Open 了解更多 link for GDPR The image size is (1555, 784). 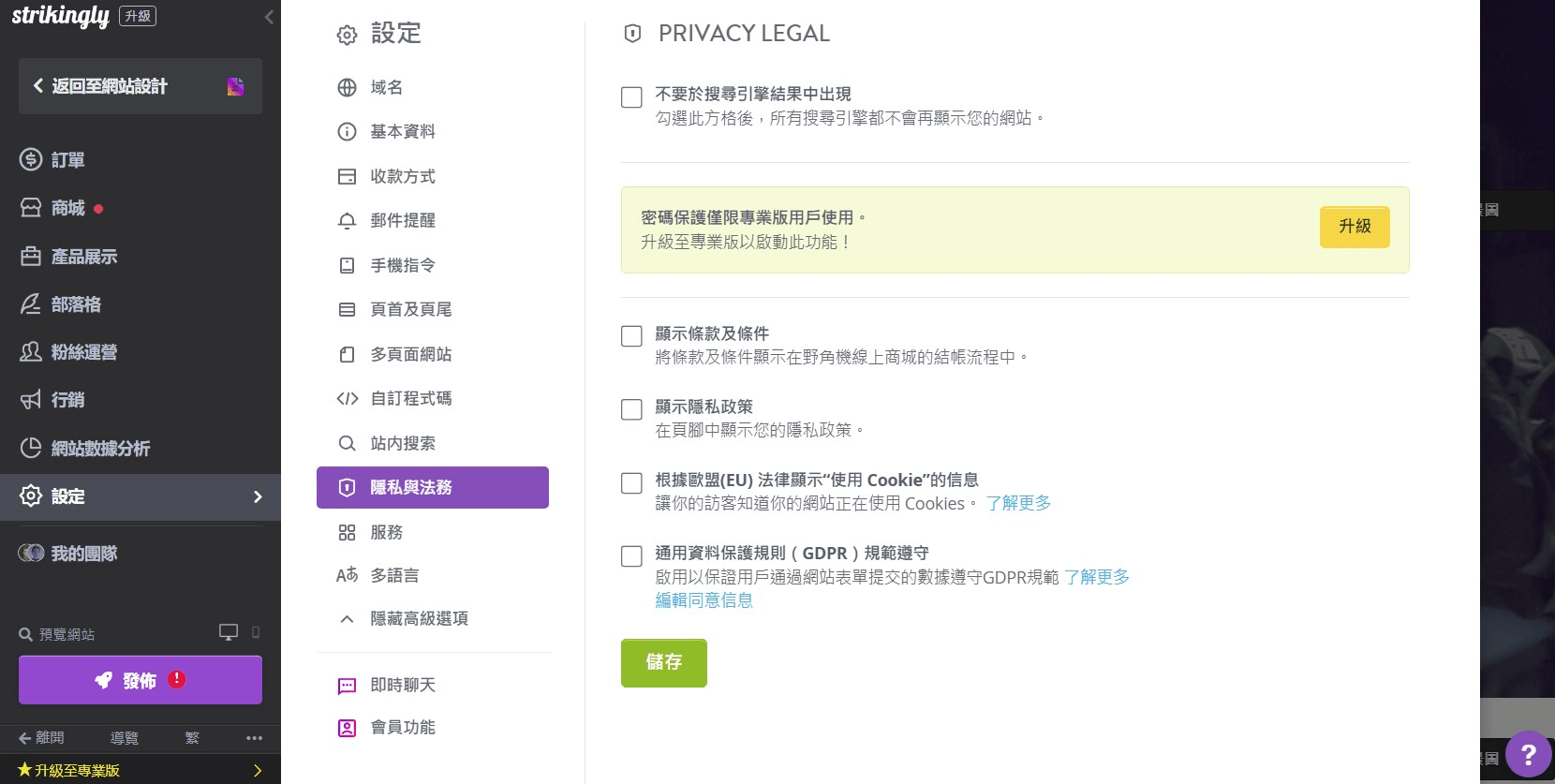point(1097,577)
